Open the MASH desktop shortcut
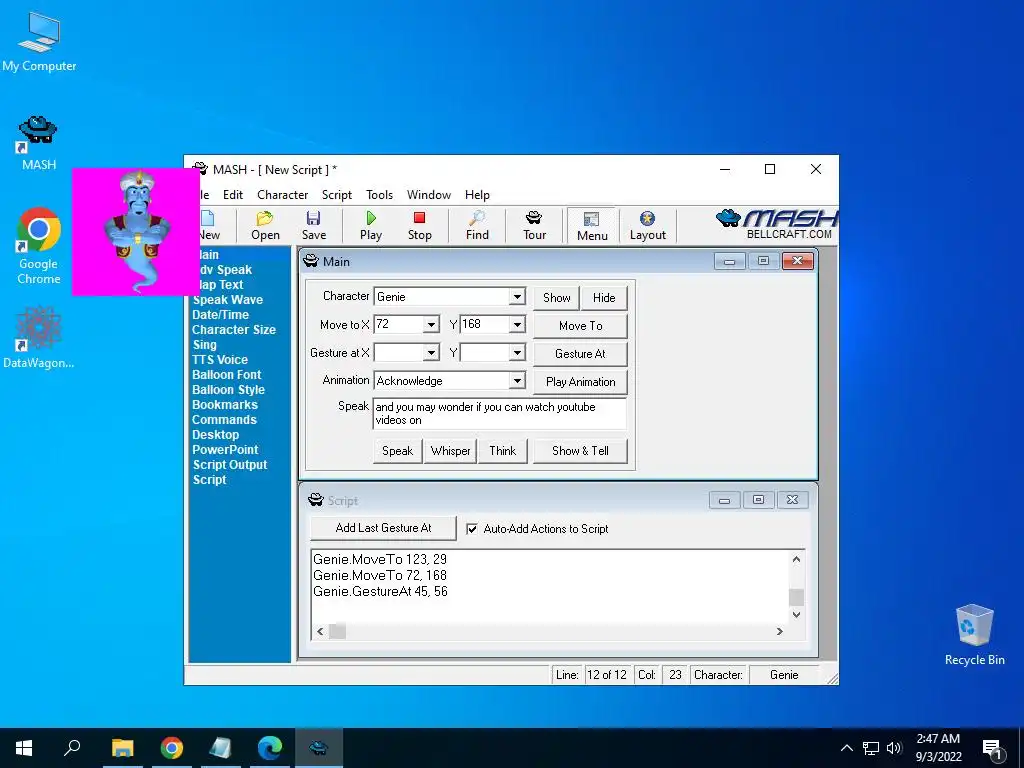Image resolution: width=1024 pixels, height=768 pixels. [x=39, y=143]
